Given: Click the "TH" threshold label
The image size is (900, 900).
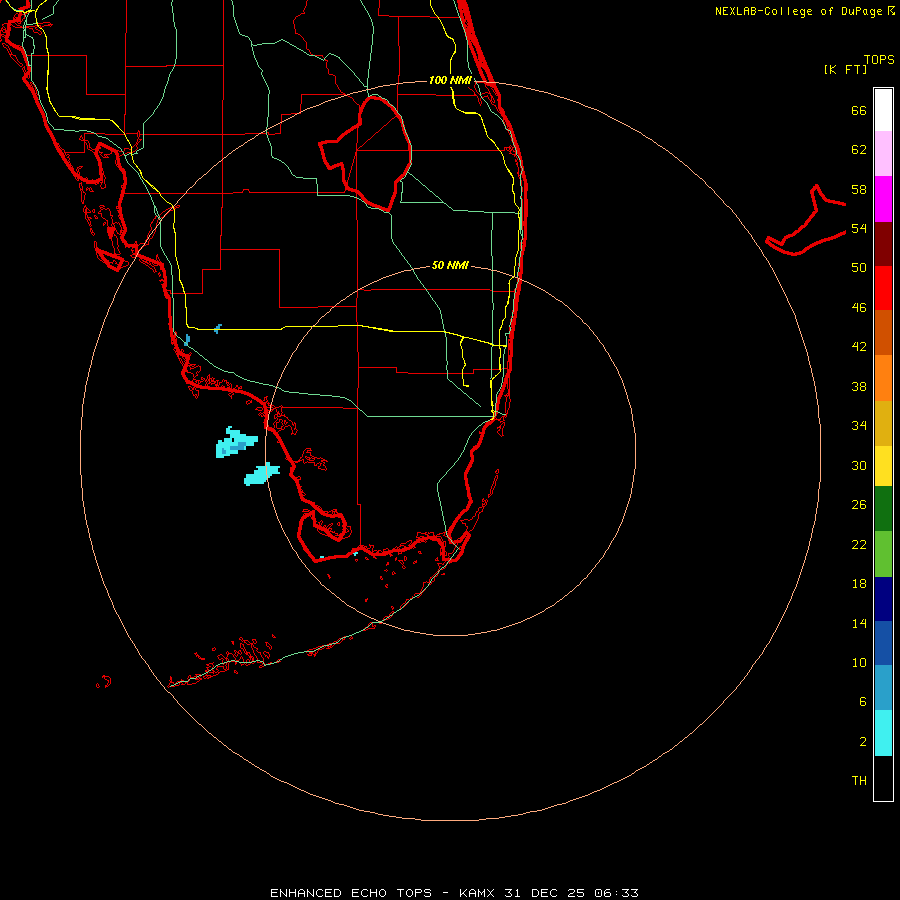Looking at the screenshot, I should pyautogui.click(x=859, y=780).
